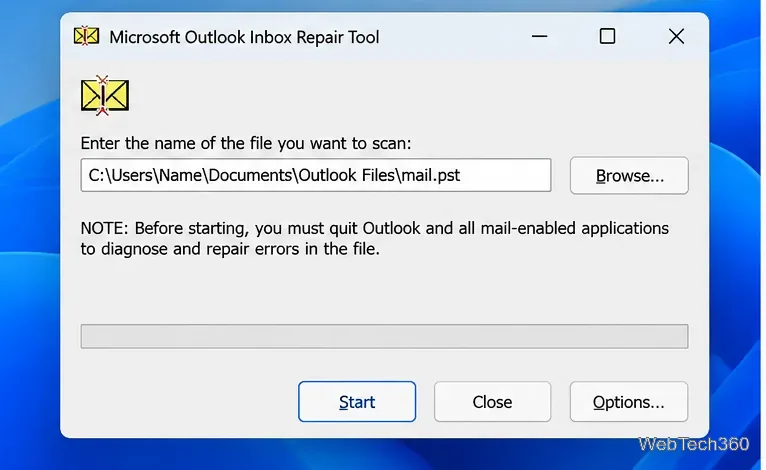Click the large broken envelope icon

tap(105, 95)
